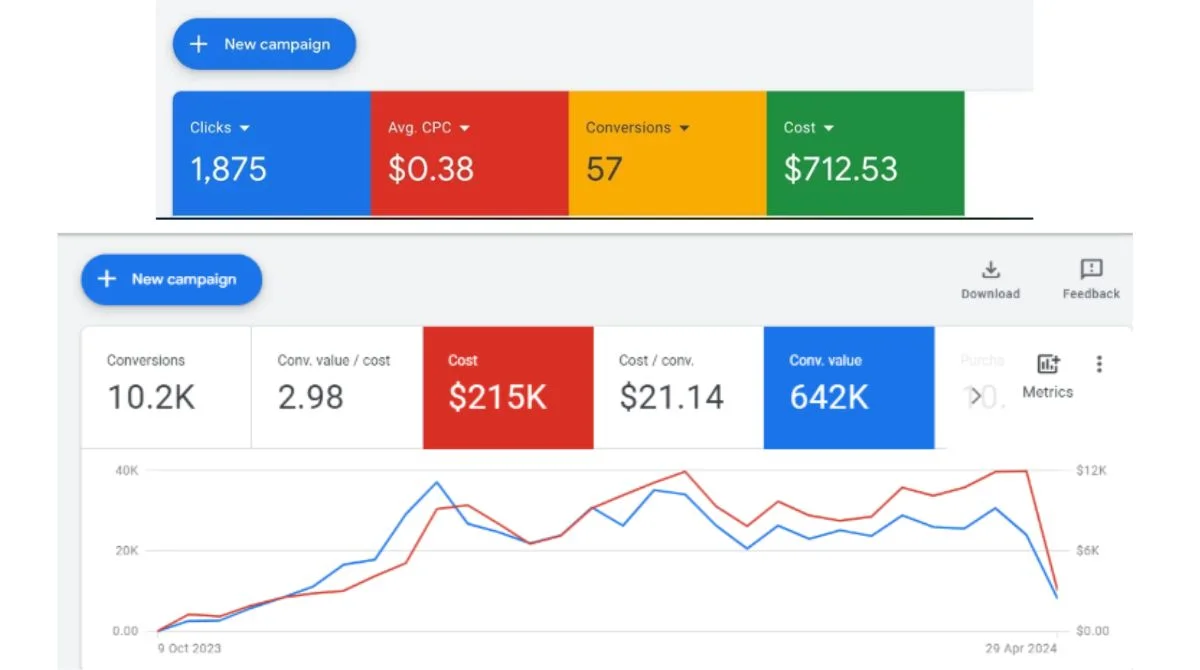Select the red Cost $215K scorecard
This screenshot has width=1200, height=670.
point(508,387)
